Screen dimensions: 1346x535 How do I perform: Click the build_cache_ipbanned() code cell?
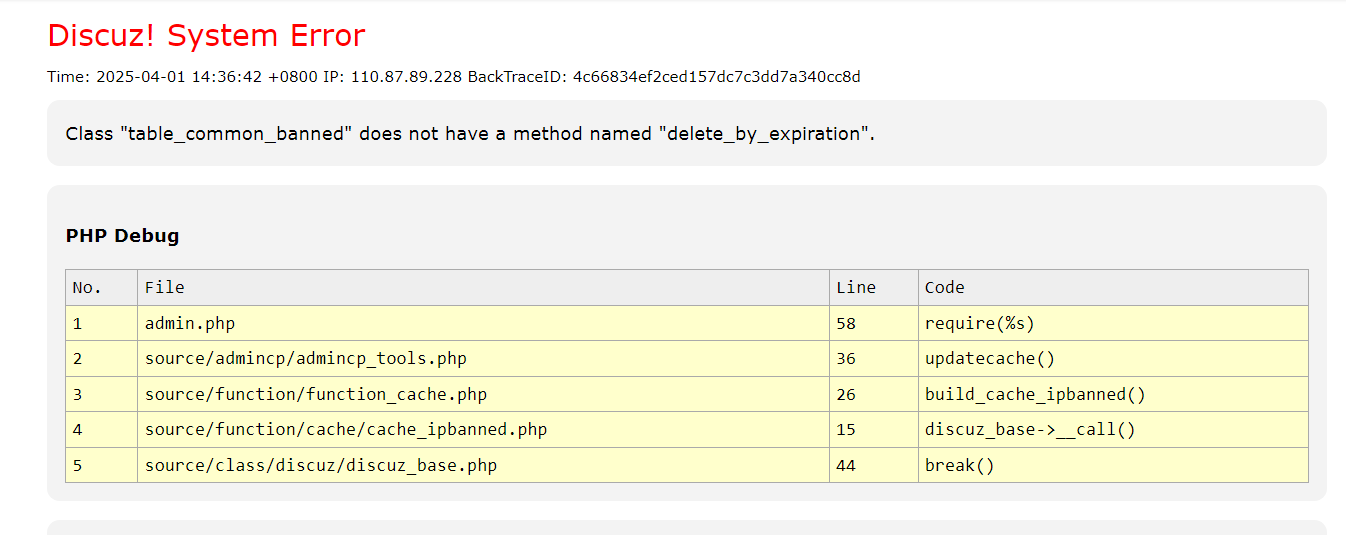(x=1113, y=394)
